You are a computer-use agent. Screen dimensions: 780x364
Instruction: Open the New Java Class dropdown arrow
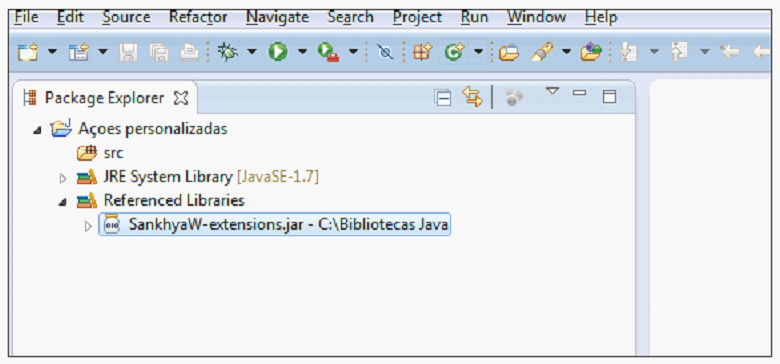click(478, 51)
